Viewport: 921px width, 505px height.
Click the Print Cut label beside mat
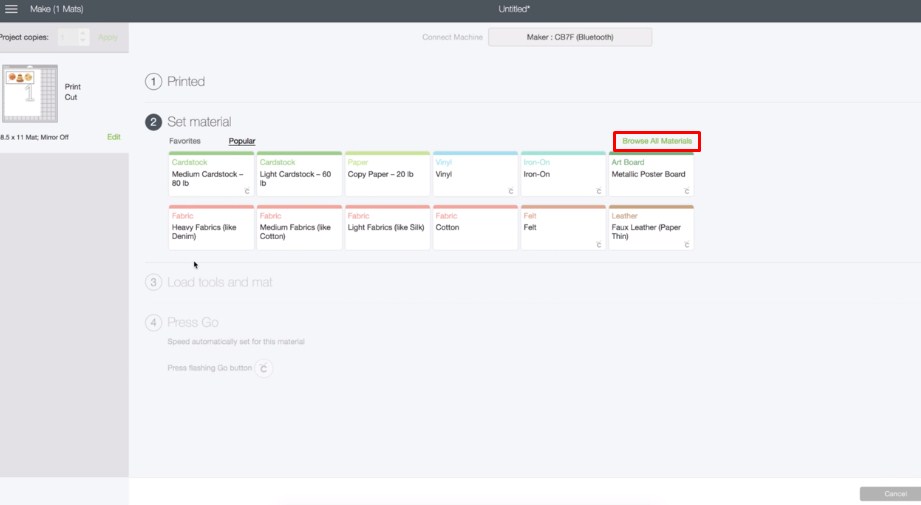(x=72, y=92)
